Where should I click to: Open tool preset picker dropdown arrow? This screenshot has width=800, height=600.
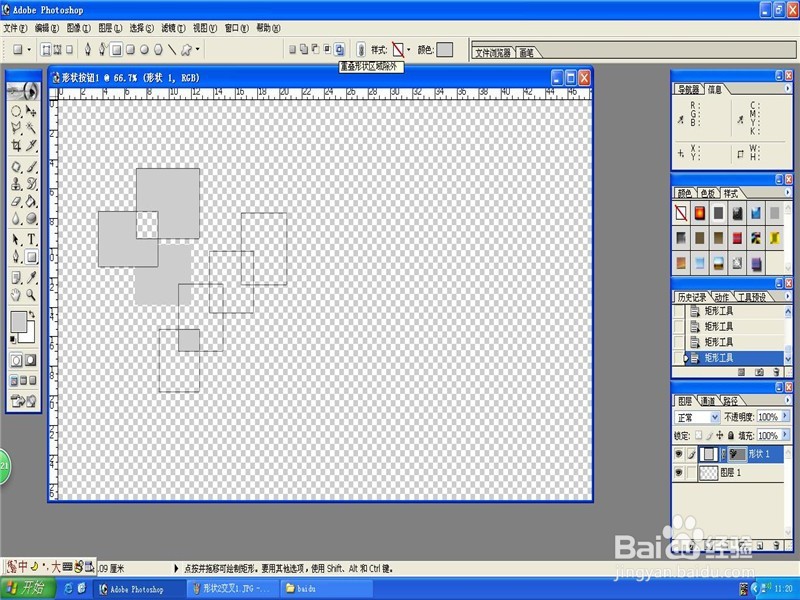tap(29, 49)
